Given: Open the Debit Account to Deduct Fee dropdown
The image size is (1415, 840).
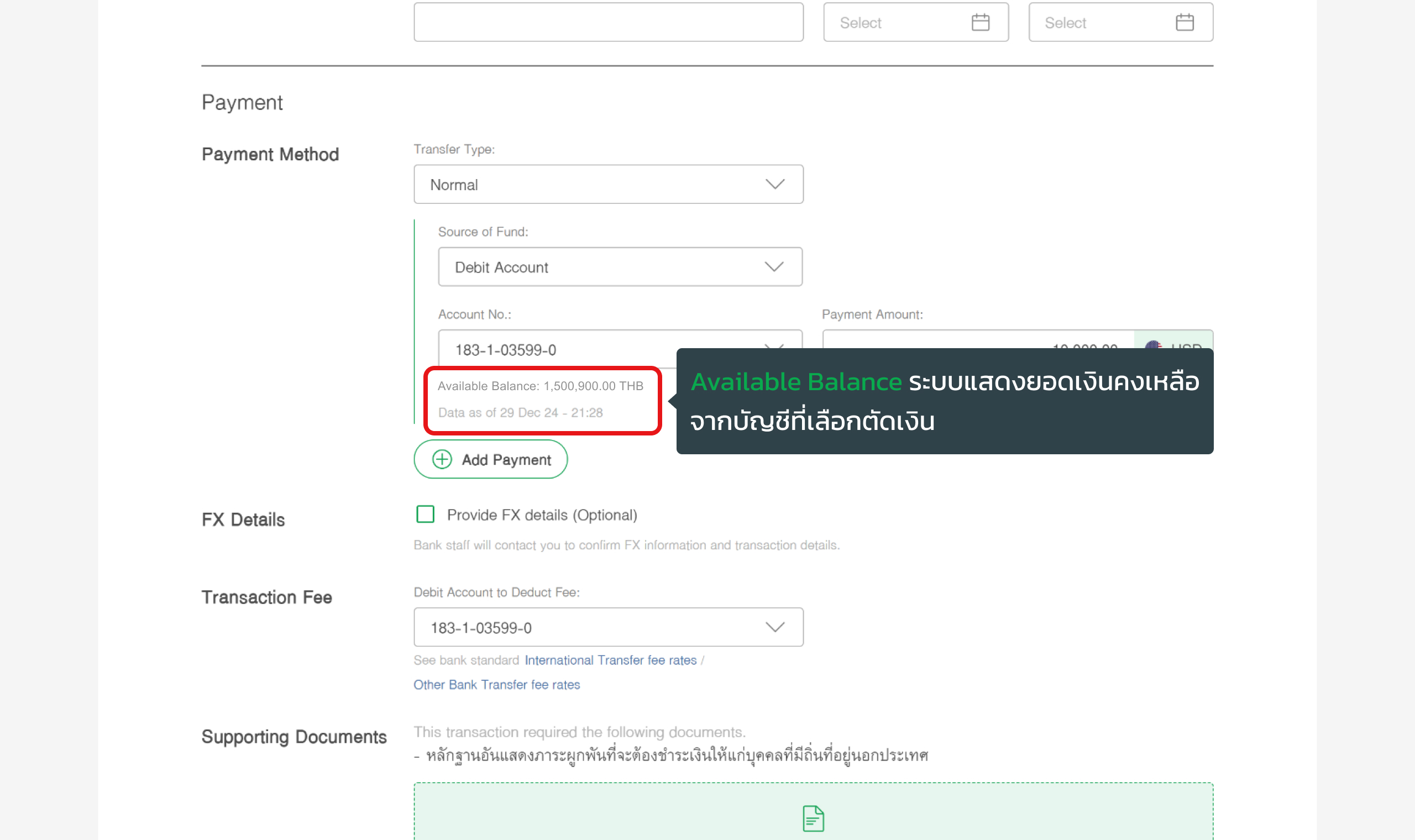Looking at the screenshot, I should pyautogui.click(x=609, y=627).
